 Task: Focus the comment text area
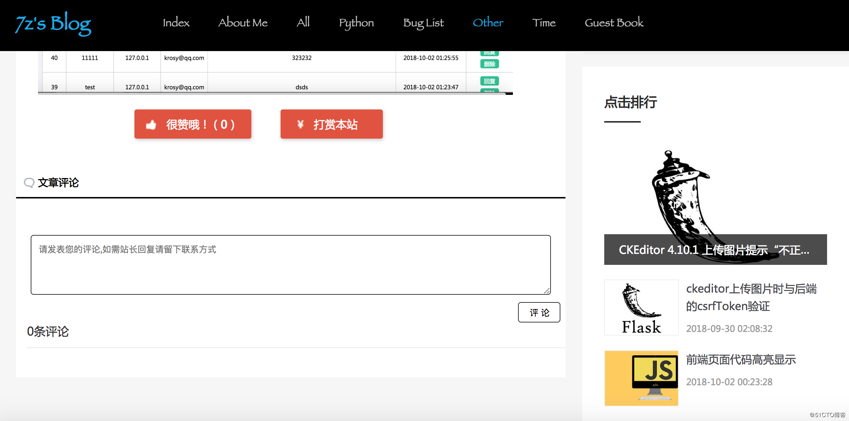(291, 265)
